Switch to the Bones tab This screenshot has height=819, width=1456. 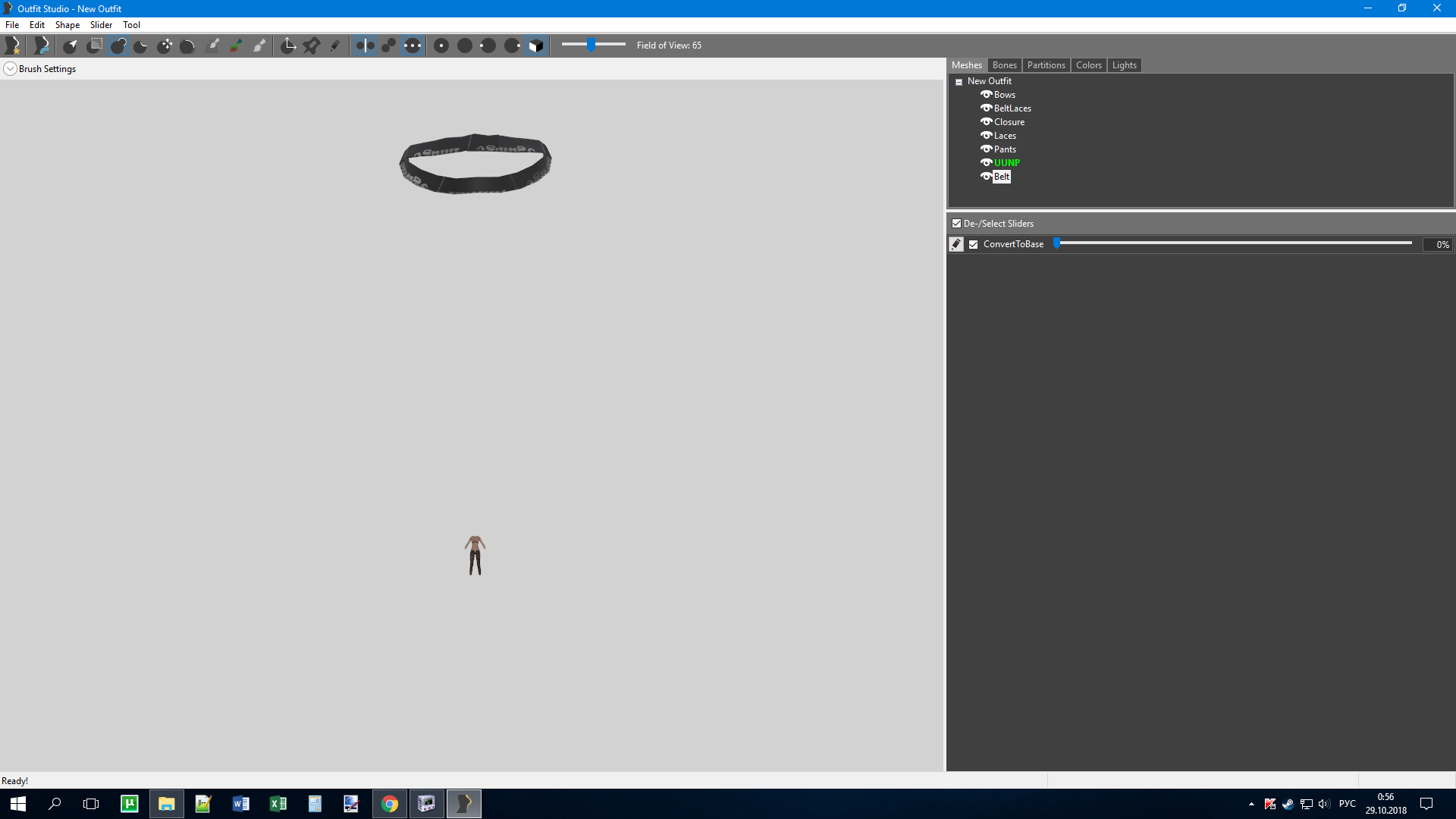1004,65
